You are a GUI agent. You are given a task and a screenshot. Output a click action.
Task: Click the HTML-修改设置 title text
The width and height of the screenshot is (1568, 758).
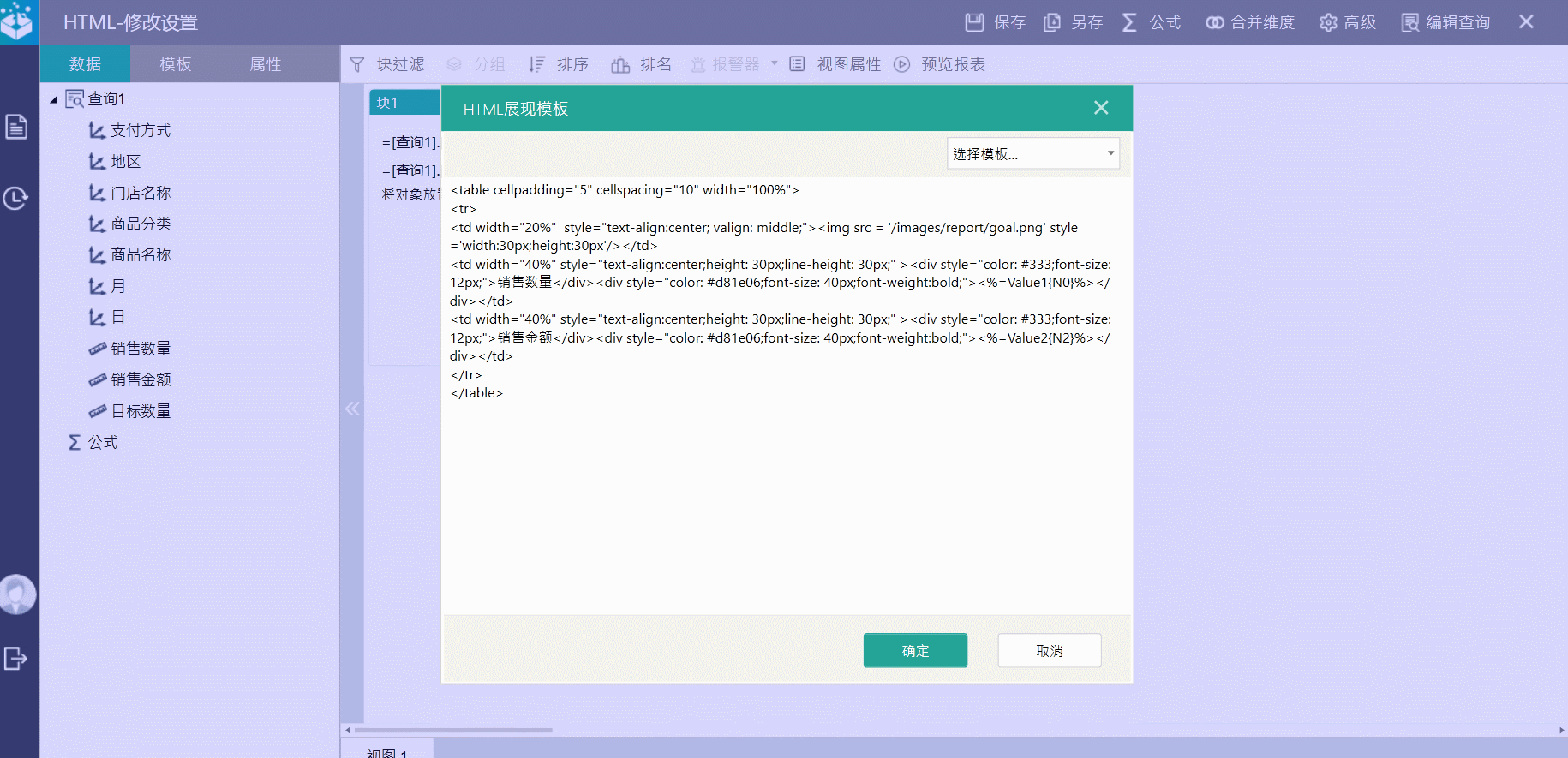(x=130, y=22)
